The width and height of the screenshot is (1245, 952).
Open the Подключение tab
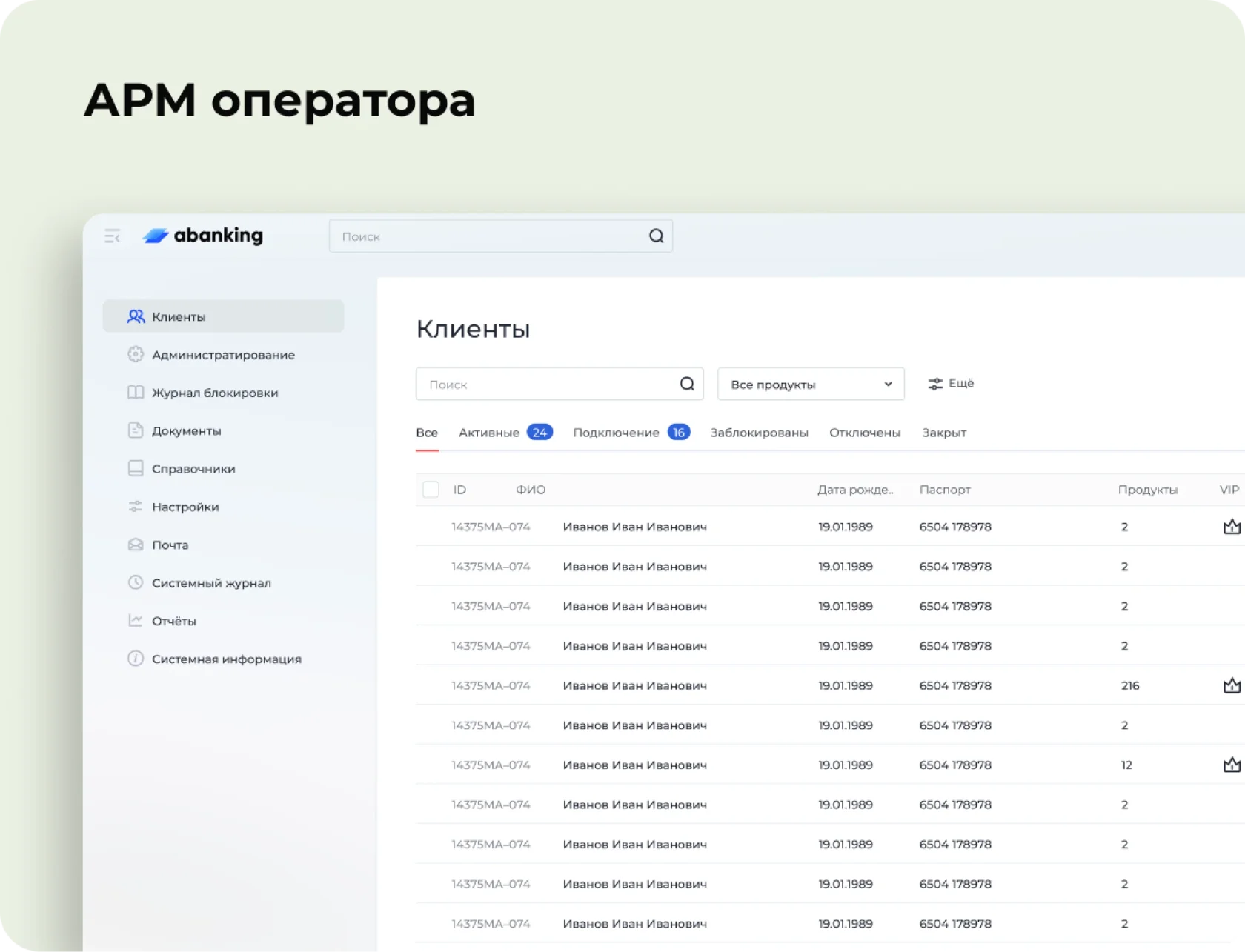(631, 433)
